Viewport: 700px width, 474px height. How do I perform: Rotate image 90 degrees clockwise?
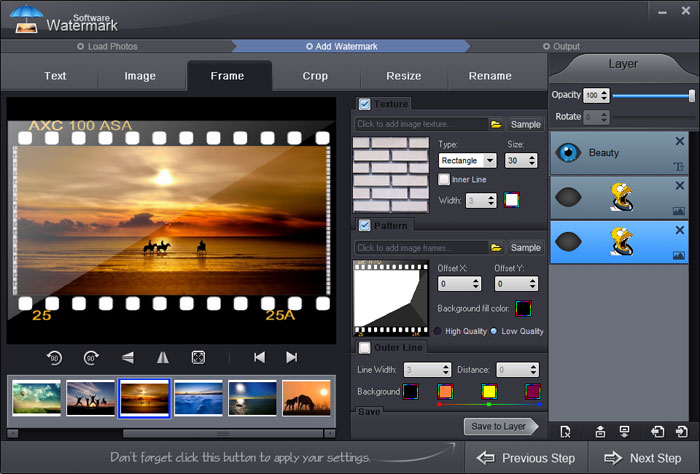[x=91, y=358]
